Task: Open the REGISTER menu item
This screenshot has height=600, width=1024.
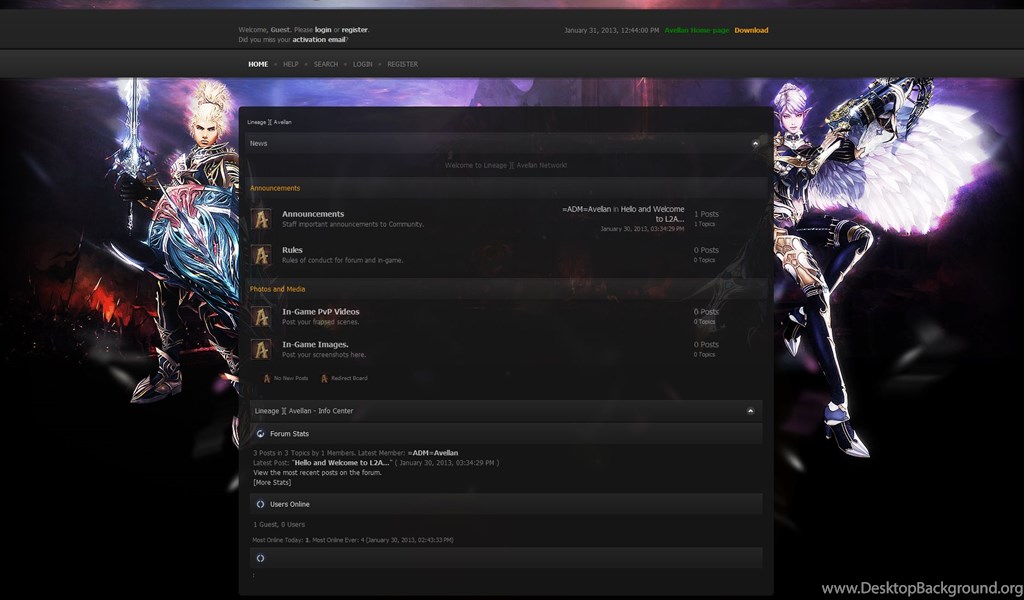Action: coord(402,64)
